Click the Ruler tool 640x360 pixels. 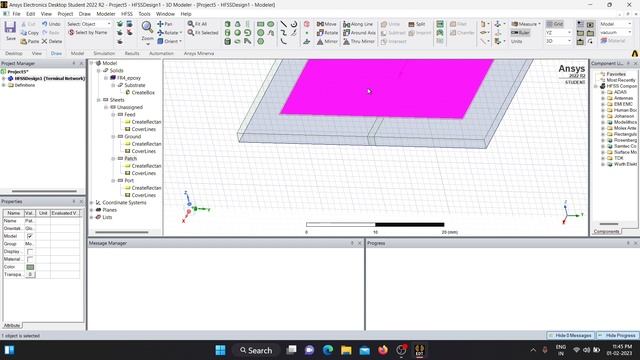[520, 33]
